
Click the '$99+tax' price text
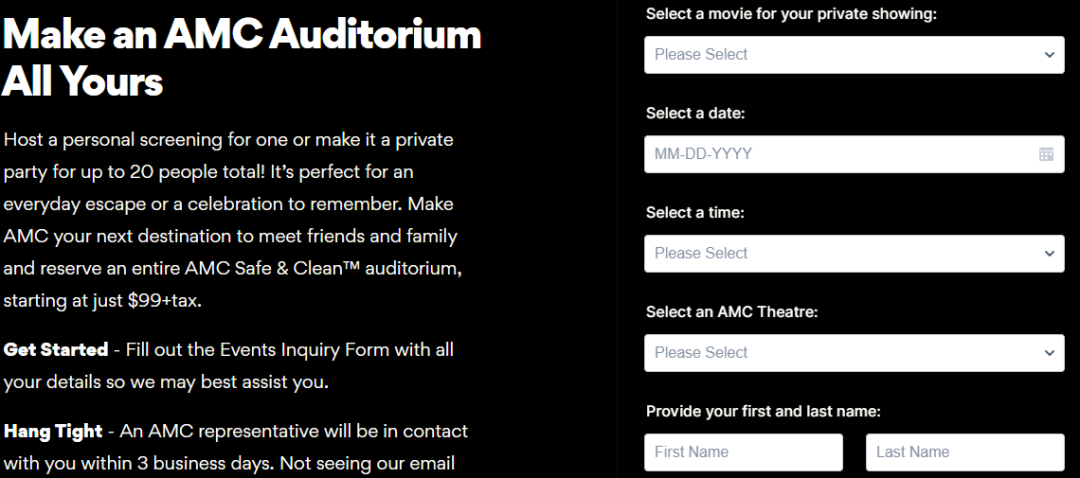[164, 301]
